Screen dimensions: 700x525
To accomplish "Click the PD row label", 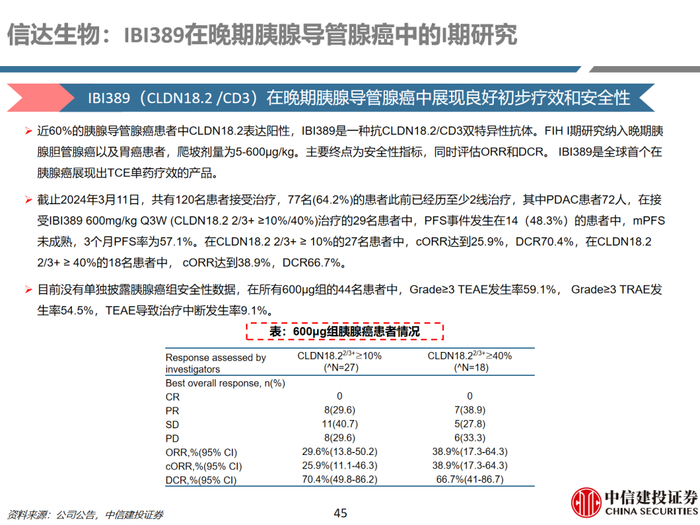I will click(x=172, y=438).
